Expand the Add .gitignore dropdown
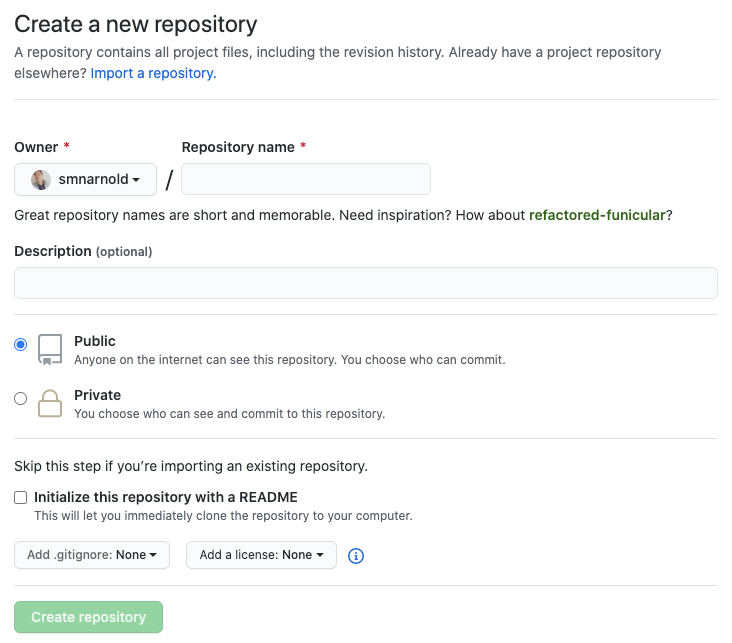The width and height of the screenshot is (732, 643). 92,555
